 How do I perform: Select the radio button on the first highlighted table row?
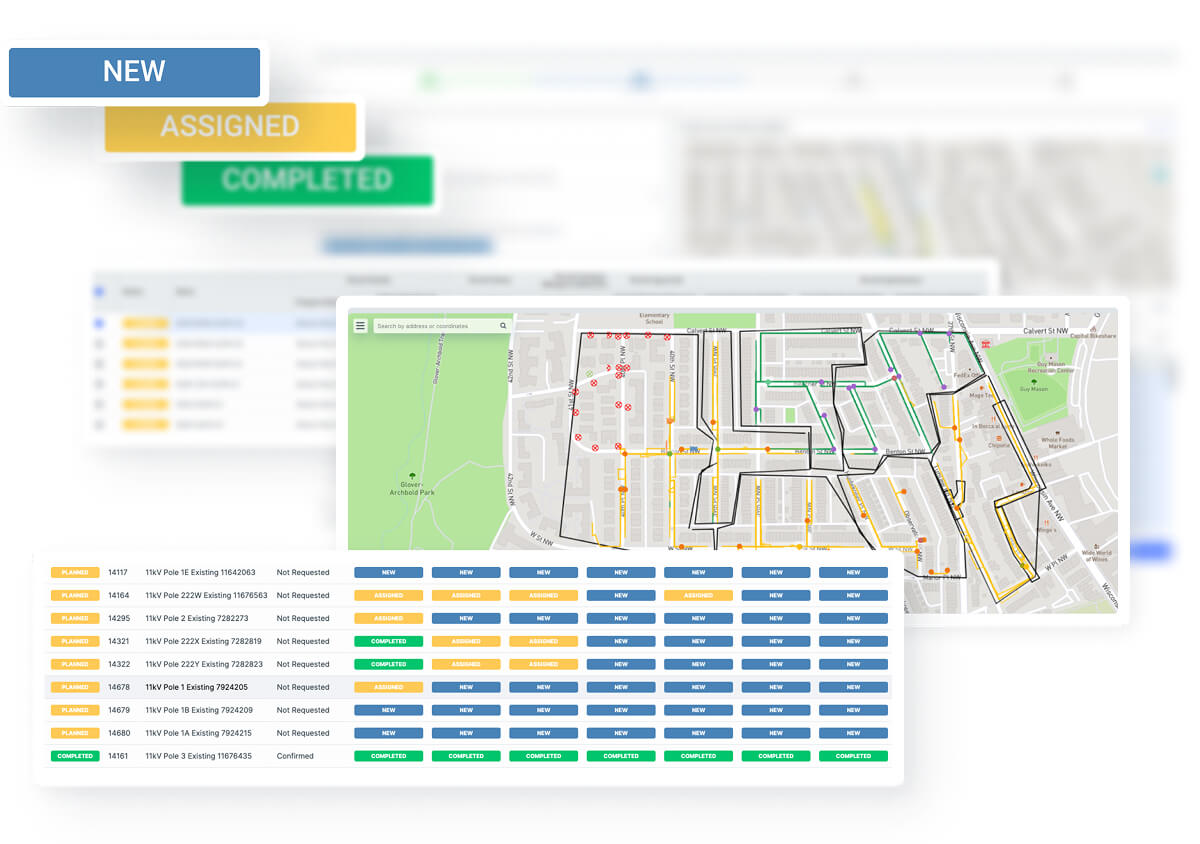pyautogui.click(x=96, y=322)
